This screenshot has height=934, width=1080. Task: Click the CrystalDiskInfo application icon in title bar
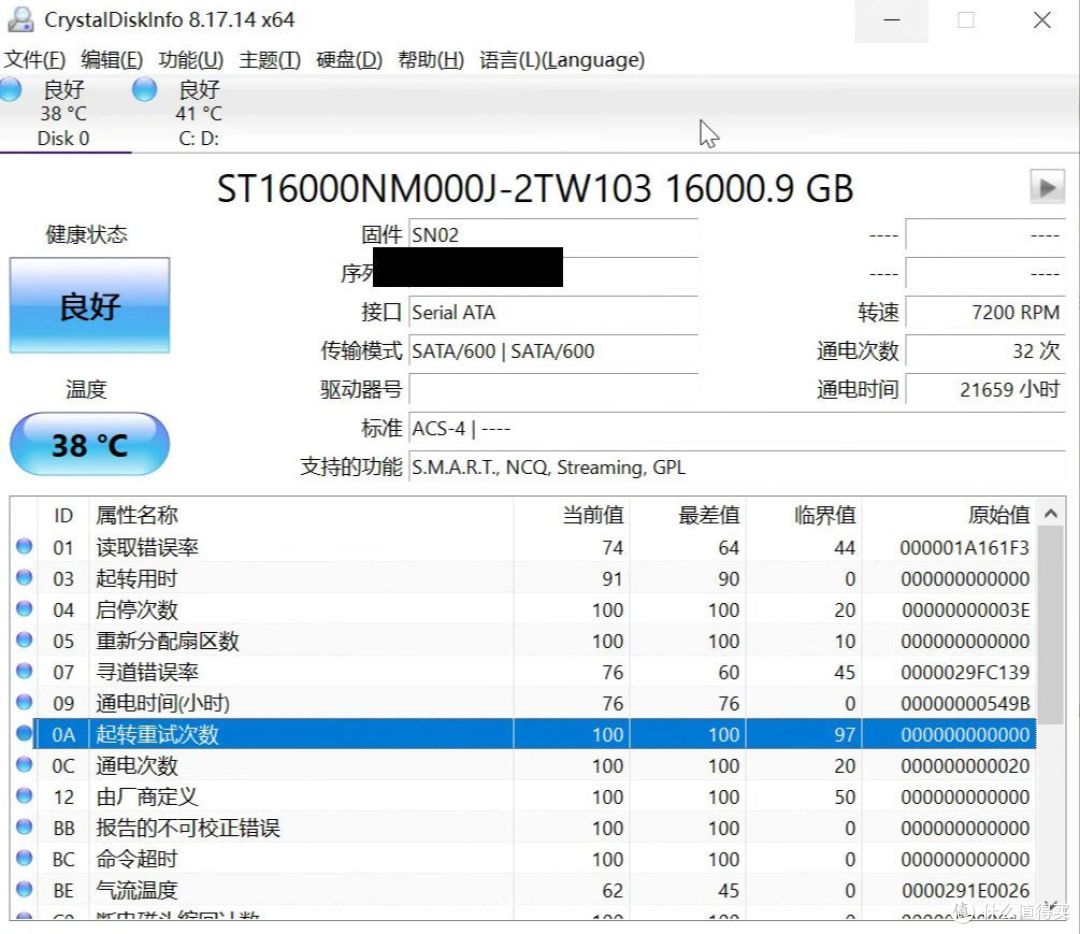[x=22, y=19]
